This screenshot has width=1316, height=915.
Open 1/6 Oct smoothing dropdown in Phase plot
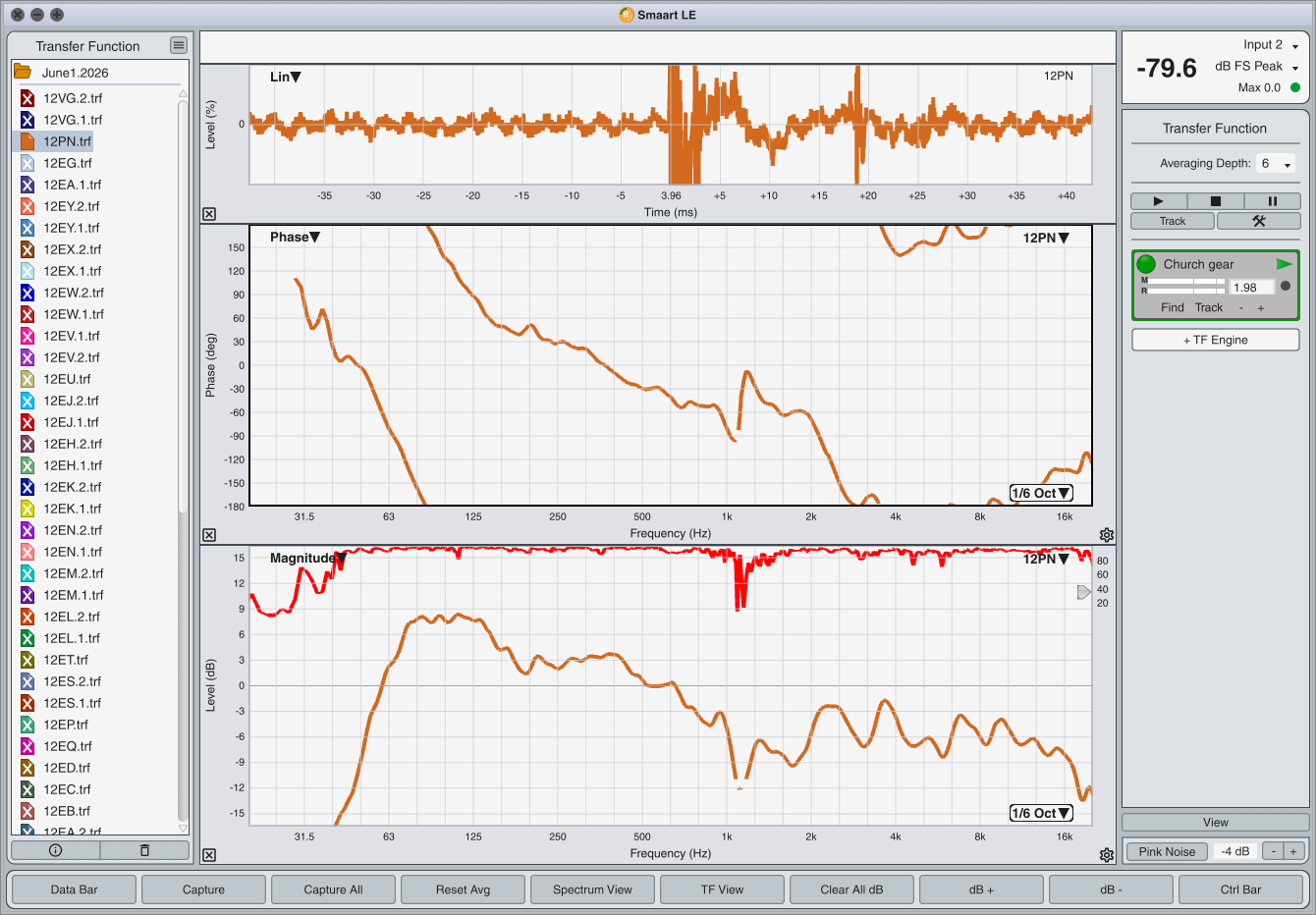click(x=1041, y=493)
